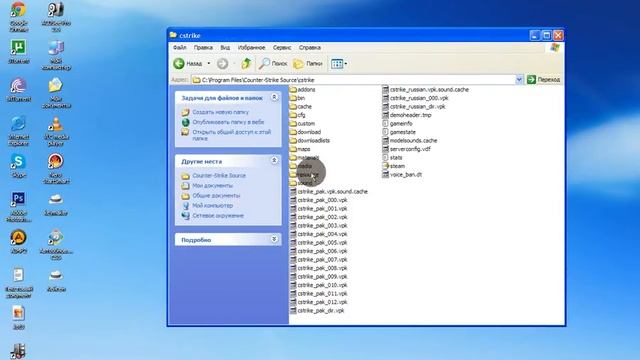Select the download folder
Viewport: 640px width, 360px height.
(305, 132)
